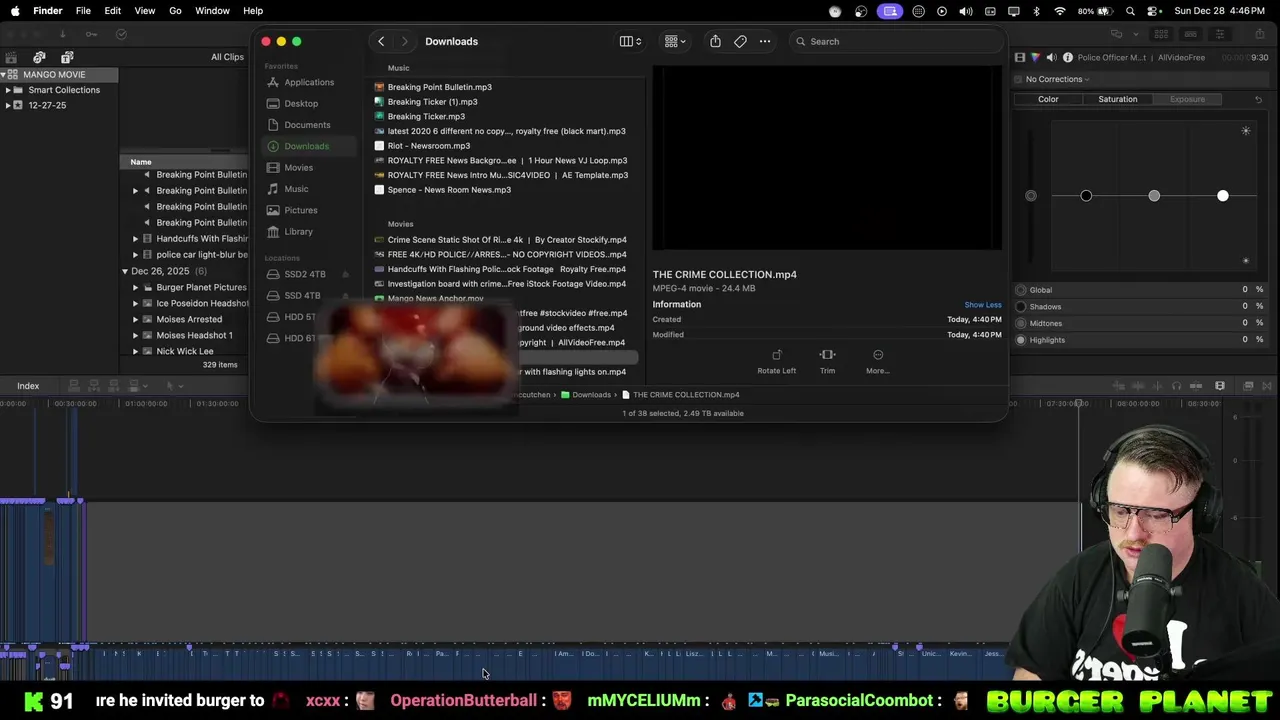Go back in Finder navigation

(381, 41)
